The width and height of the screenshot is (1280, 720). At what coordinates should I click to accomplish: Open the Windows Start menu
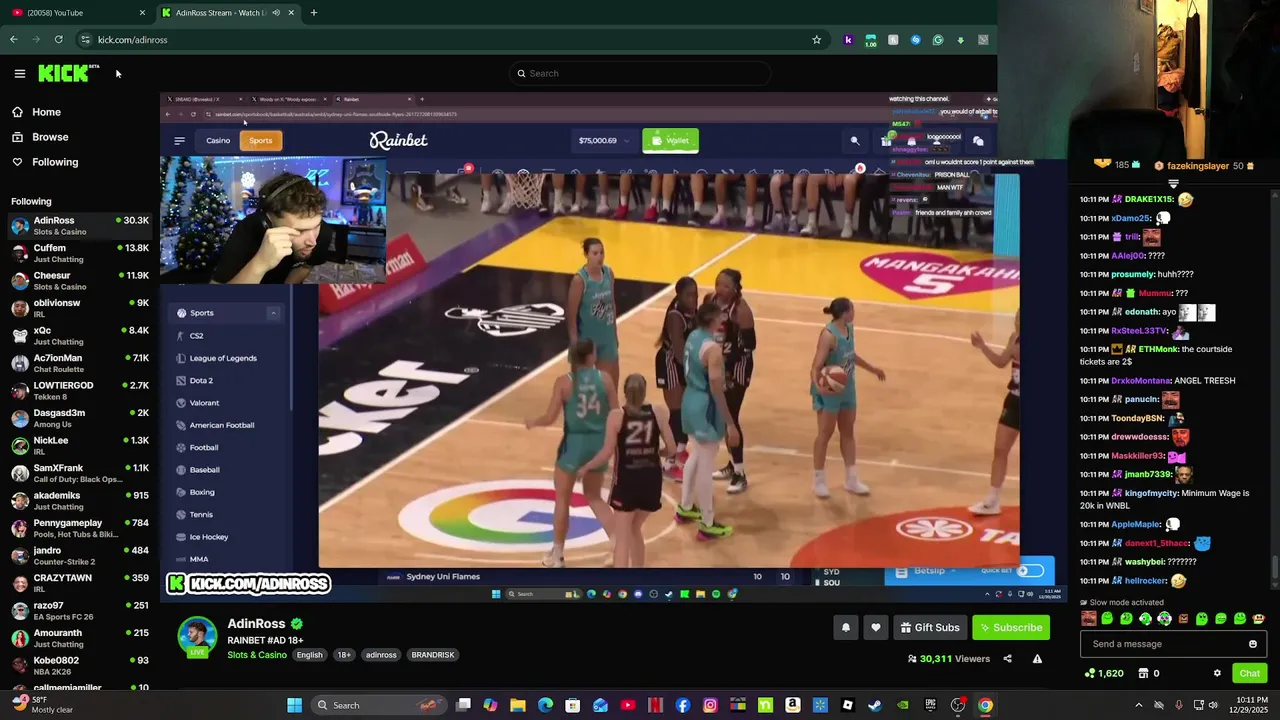click(x=294, y=705)
